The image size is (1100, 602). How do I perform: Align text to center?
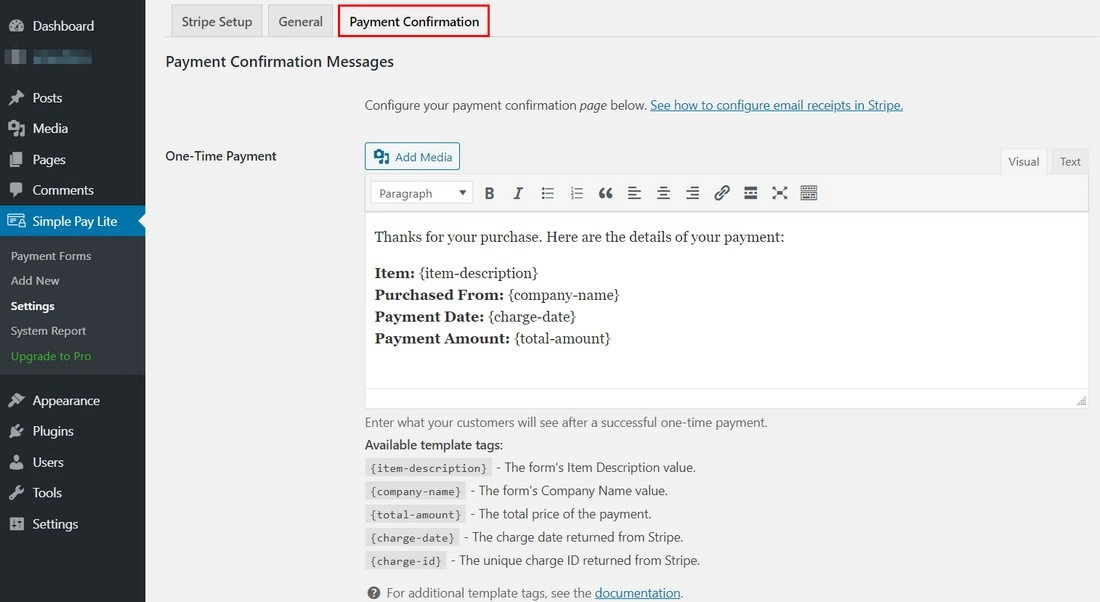point(663,193)
